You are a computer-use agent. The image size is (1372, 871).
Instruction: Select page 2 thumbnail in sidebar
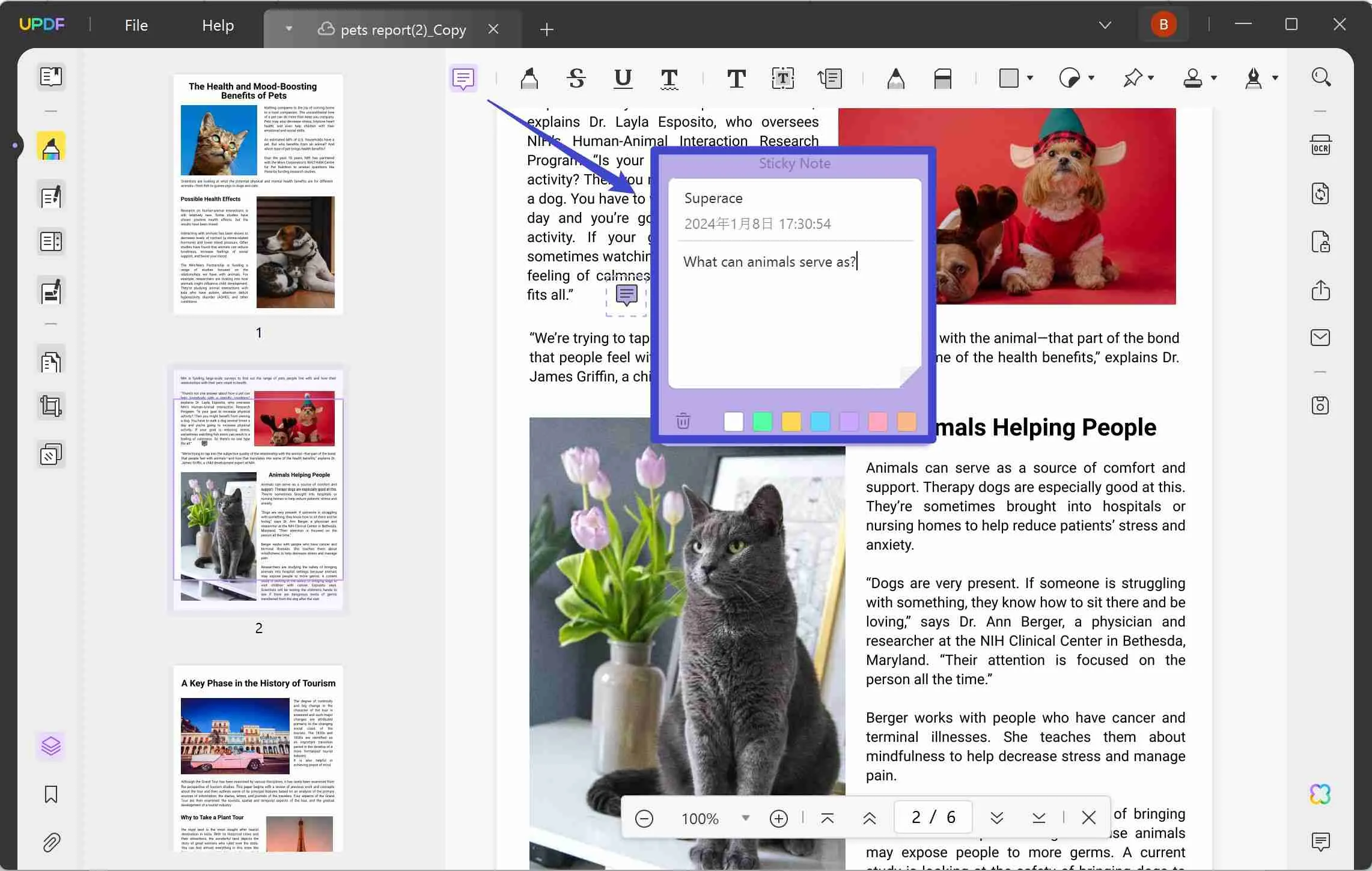pyautogui.click(x=257, y=489)
